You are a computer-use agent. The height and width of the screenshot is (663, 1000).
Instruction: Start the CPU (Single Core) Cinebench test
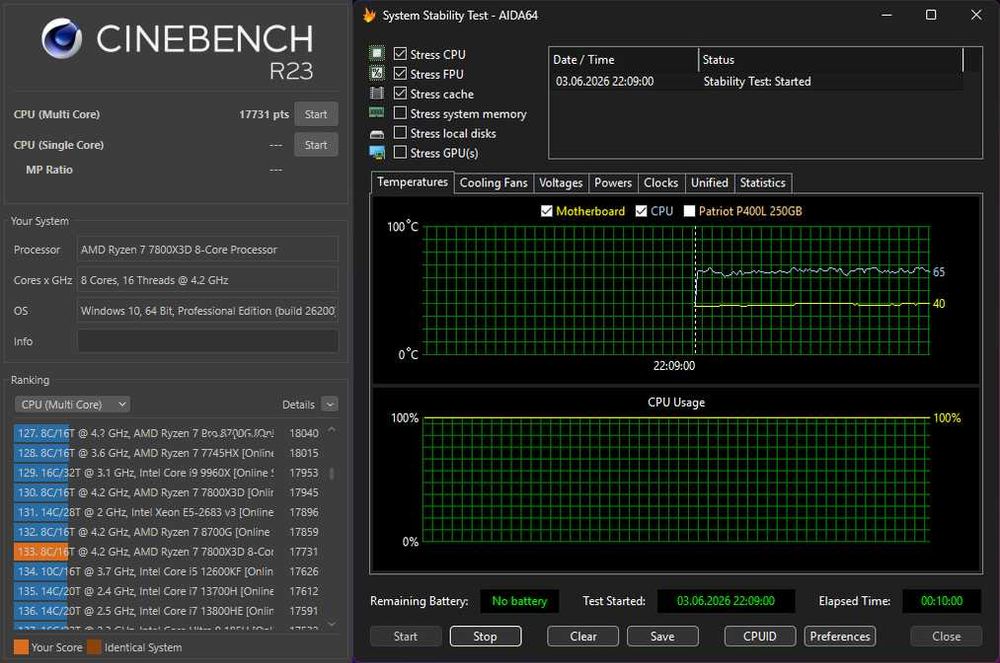316,145
